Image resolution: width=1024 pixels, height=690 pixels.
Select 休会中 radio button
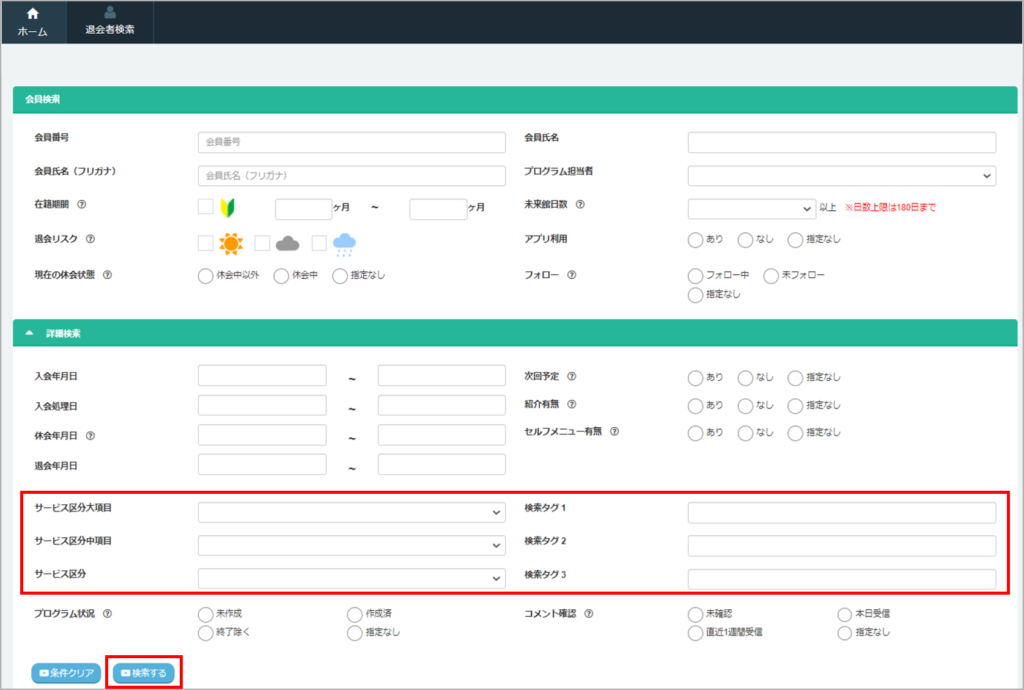click(x=281, y=276)
